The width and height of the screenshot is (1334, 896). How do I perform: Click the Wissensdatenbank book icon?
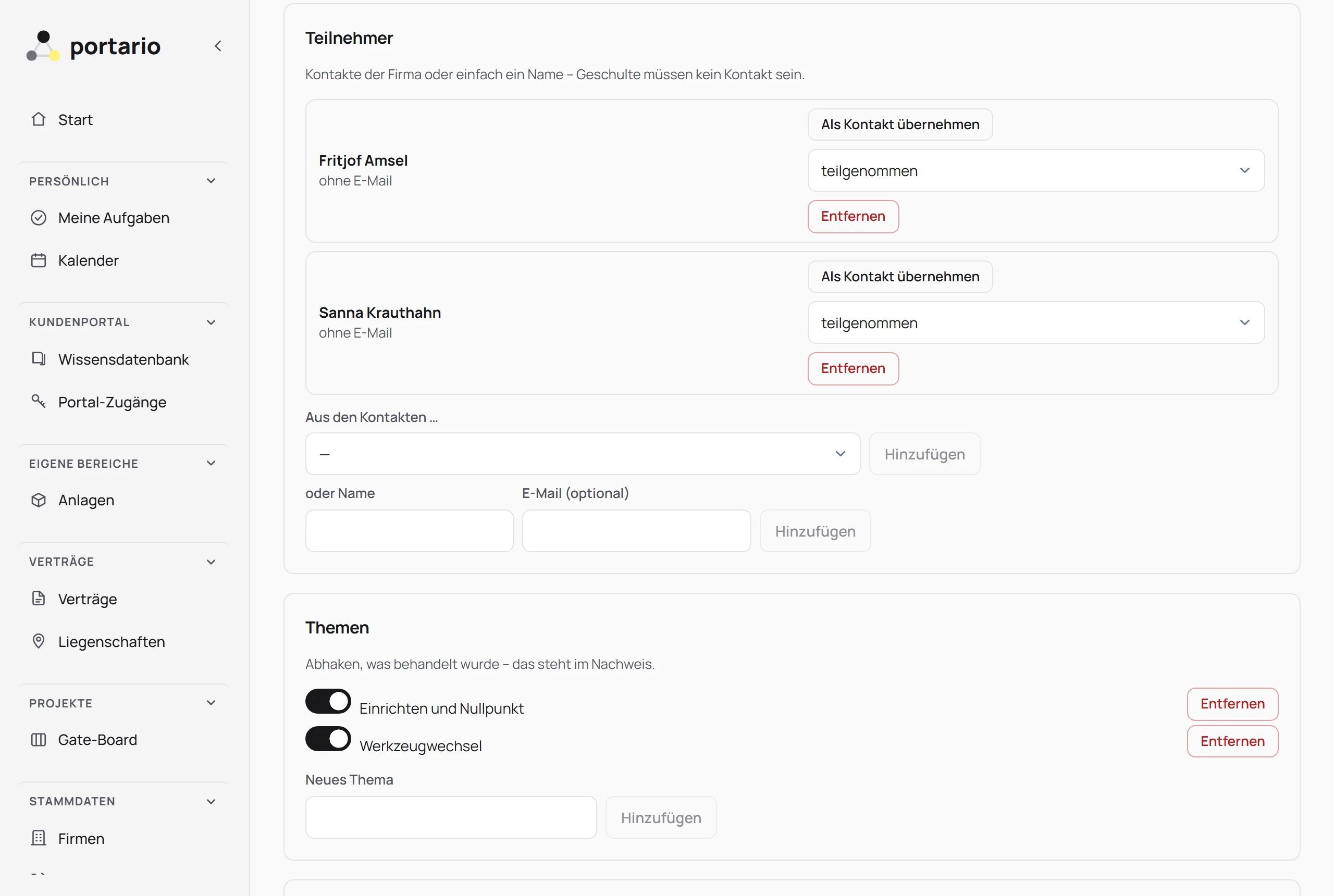(x=38, y=359)
